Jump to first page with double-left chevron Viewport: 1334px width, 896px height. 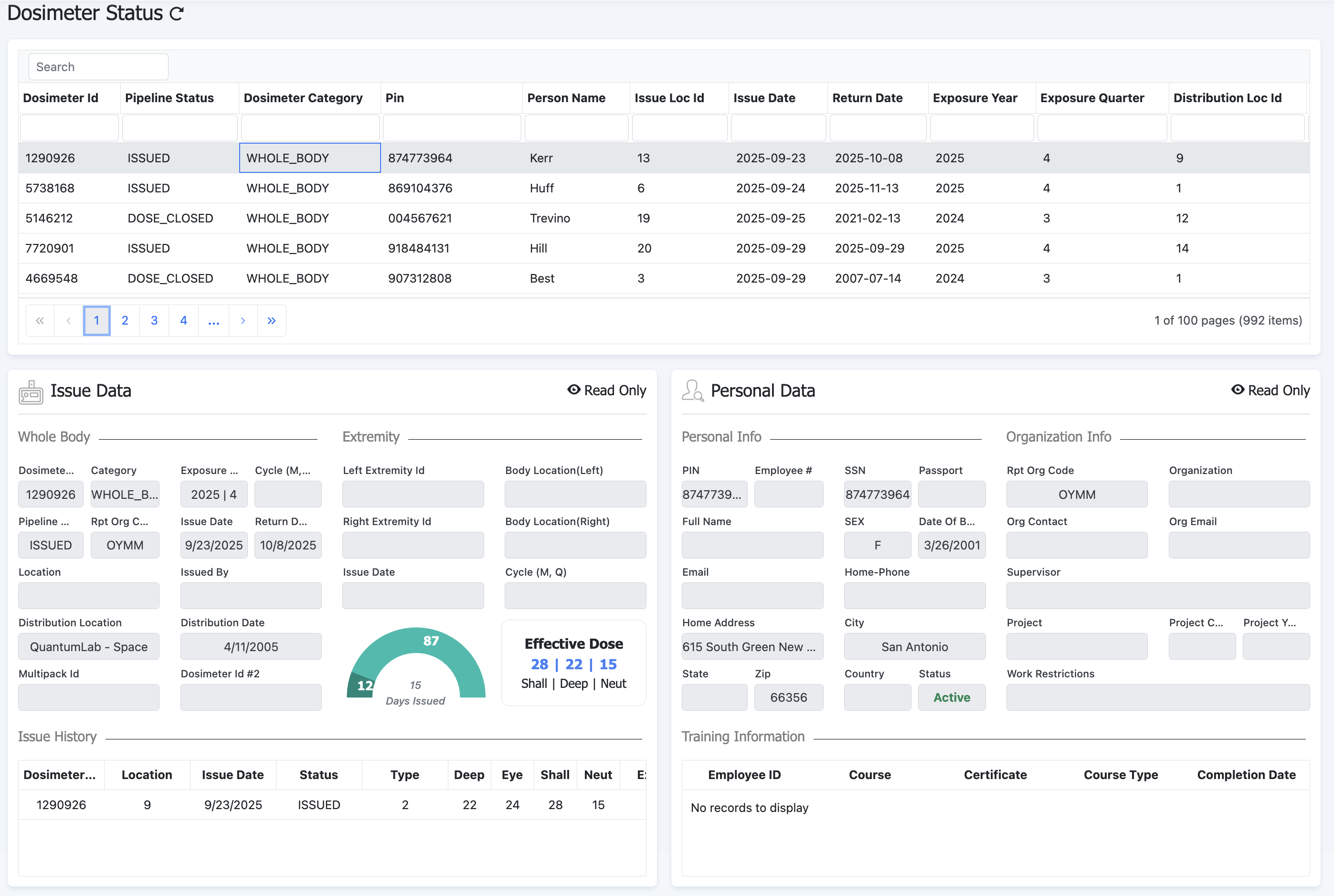click(40, 321)
